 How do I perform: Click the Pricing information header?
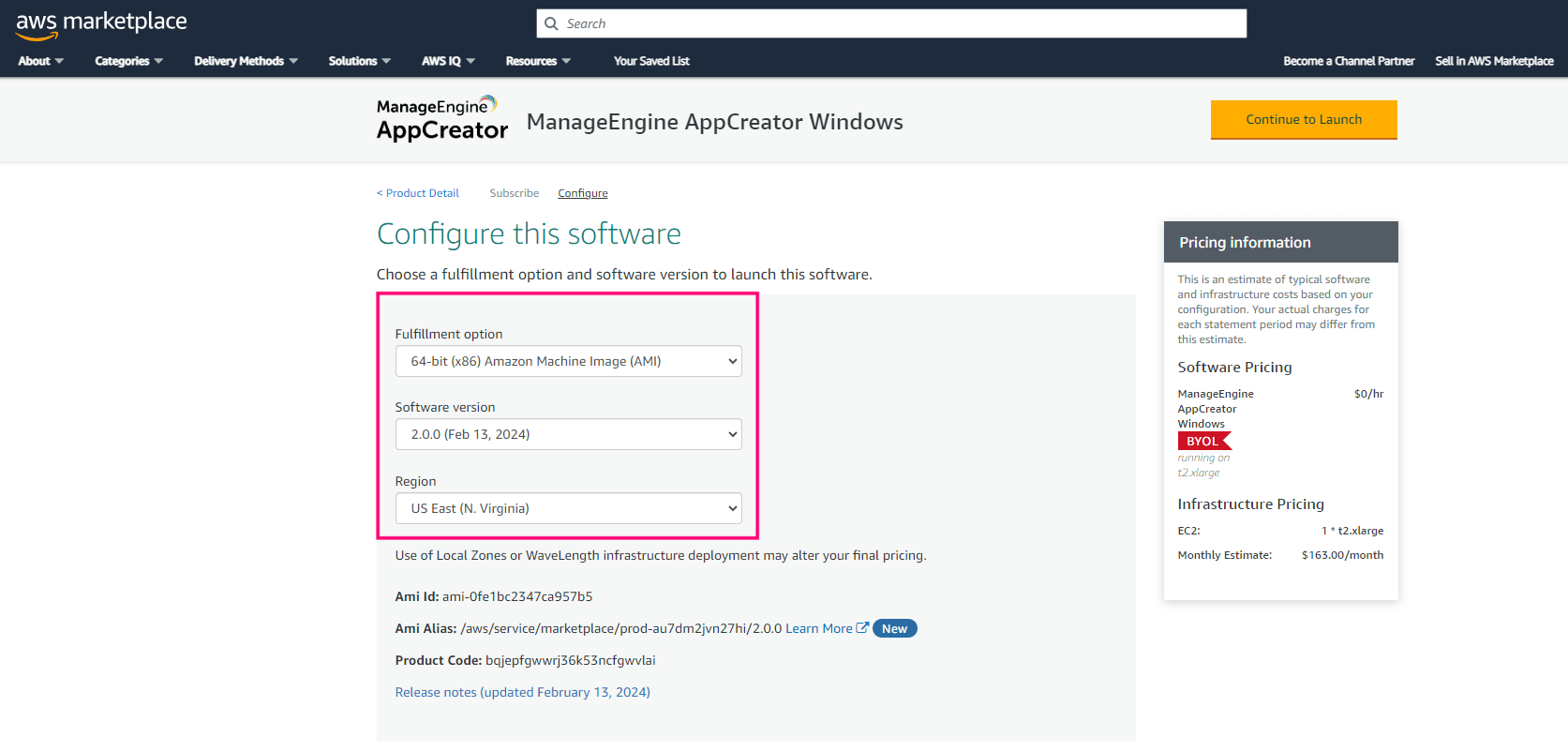click(x=1280, y=242)
